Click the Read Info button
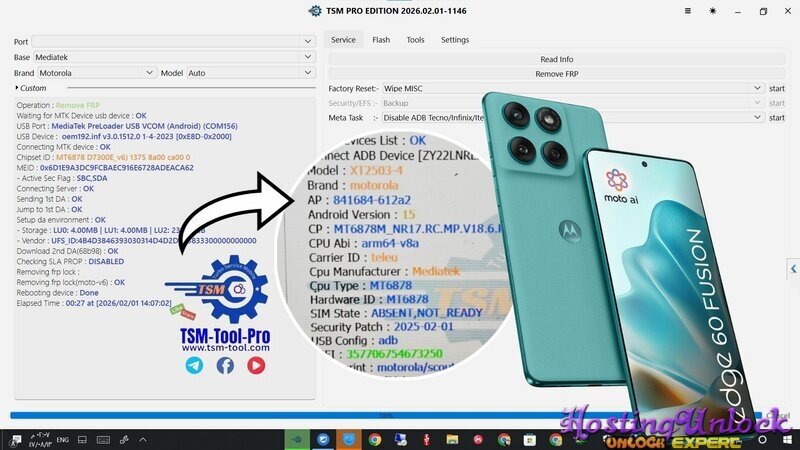The height and width of the screenshot is (450, 800). pyautogui.click(x=556, y=59)
